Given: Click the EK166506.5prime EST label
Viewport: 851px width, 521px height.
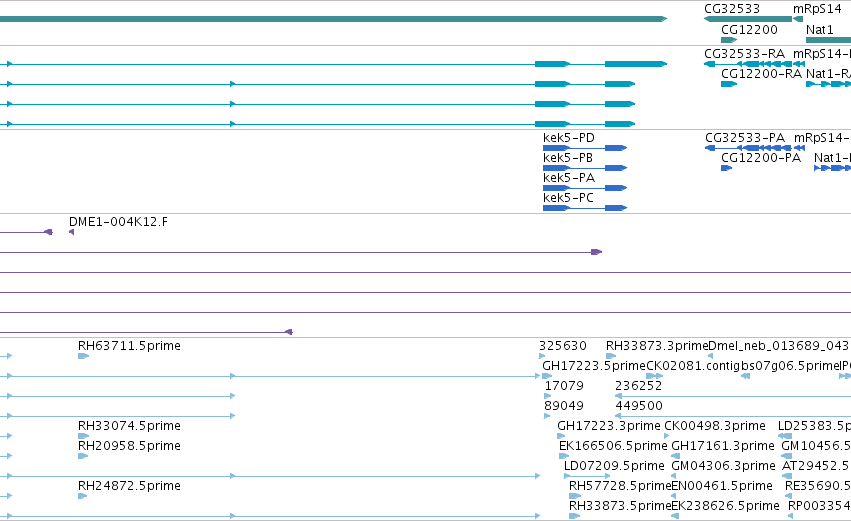Looking at the screenshot, I should pyautogui.click(x=613, y=446).
